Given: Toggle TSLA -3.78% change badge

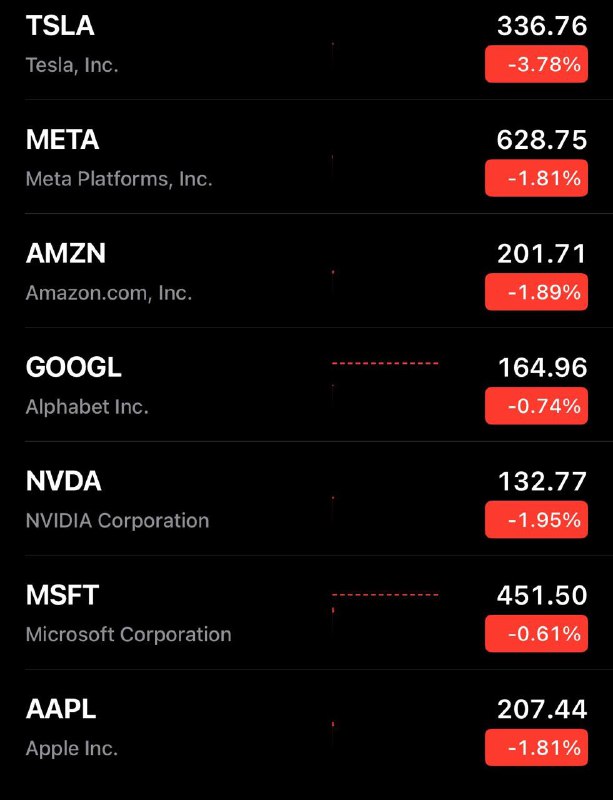Looking at the screenshot, I should pos(536,64).
